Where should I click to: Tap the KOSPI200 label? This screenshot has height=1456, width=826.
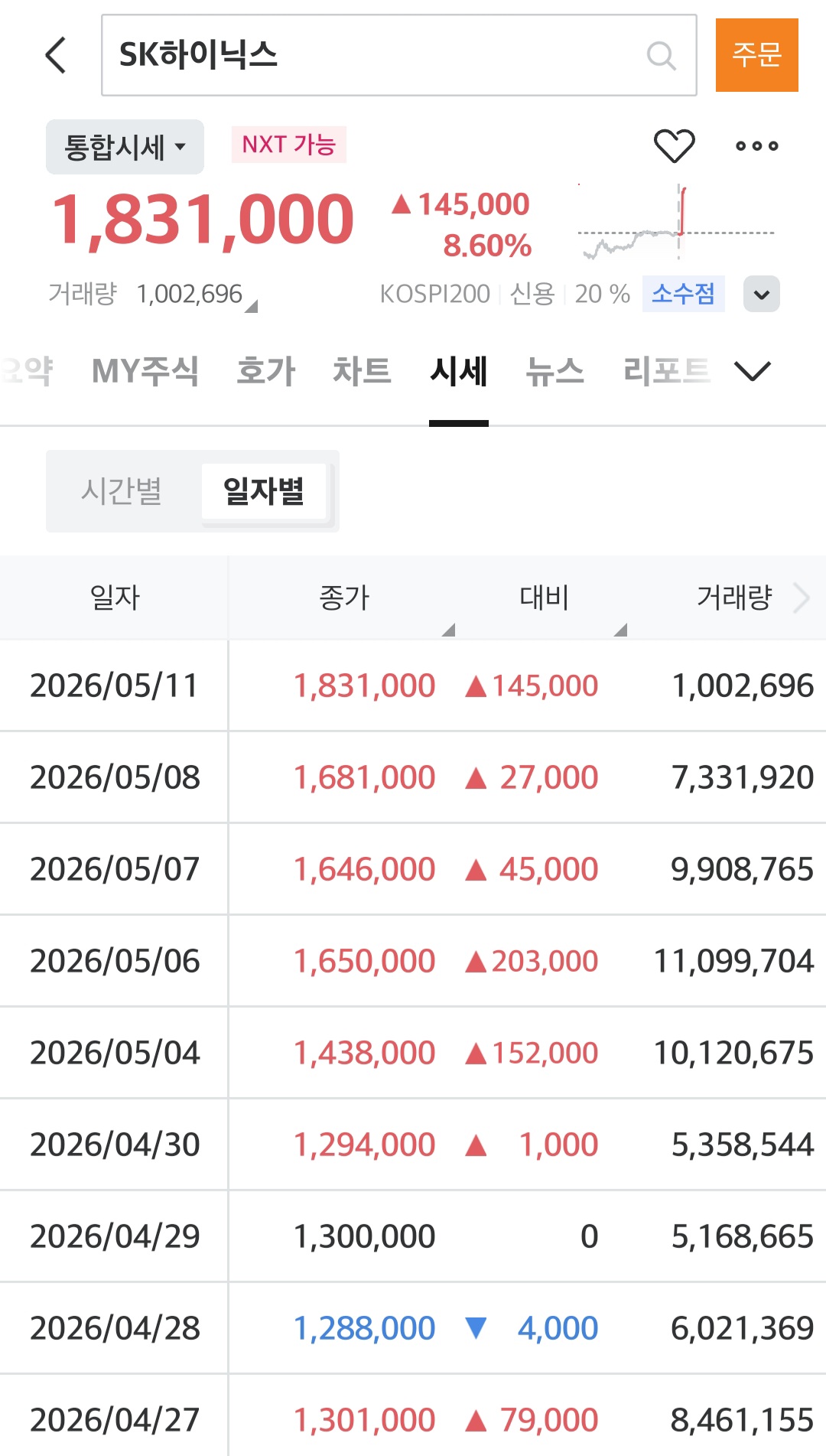click(x=434, y=294)
